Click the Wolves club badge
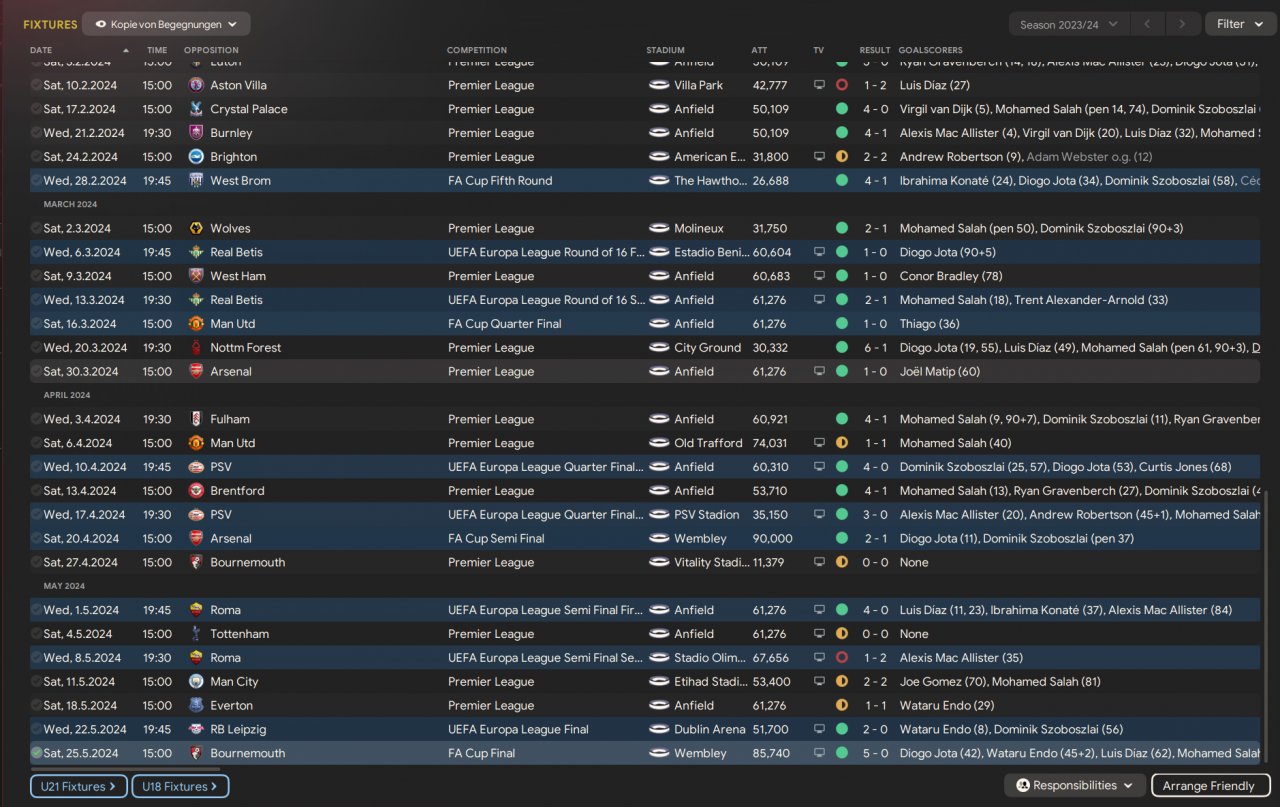The width and height of the screenshot is (1280, 807). point(196,228)
